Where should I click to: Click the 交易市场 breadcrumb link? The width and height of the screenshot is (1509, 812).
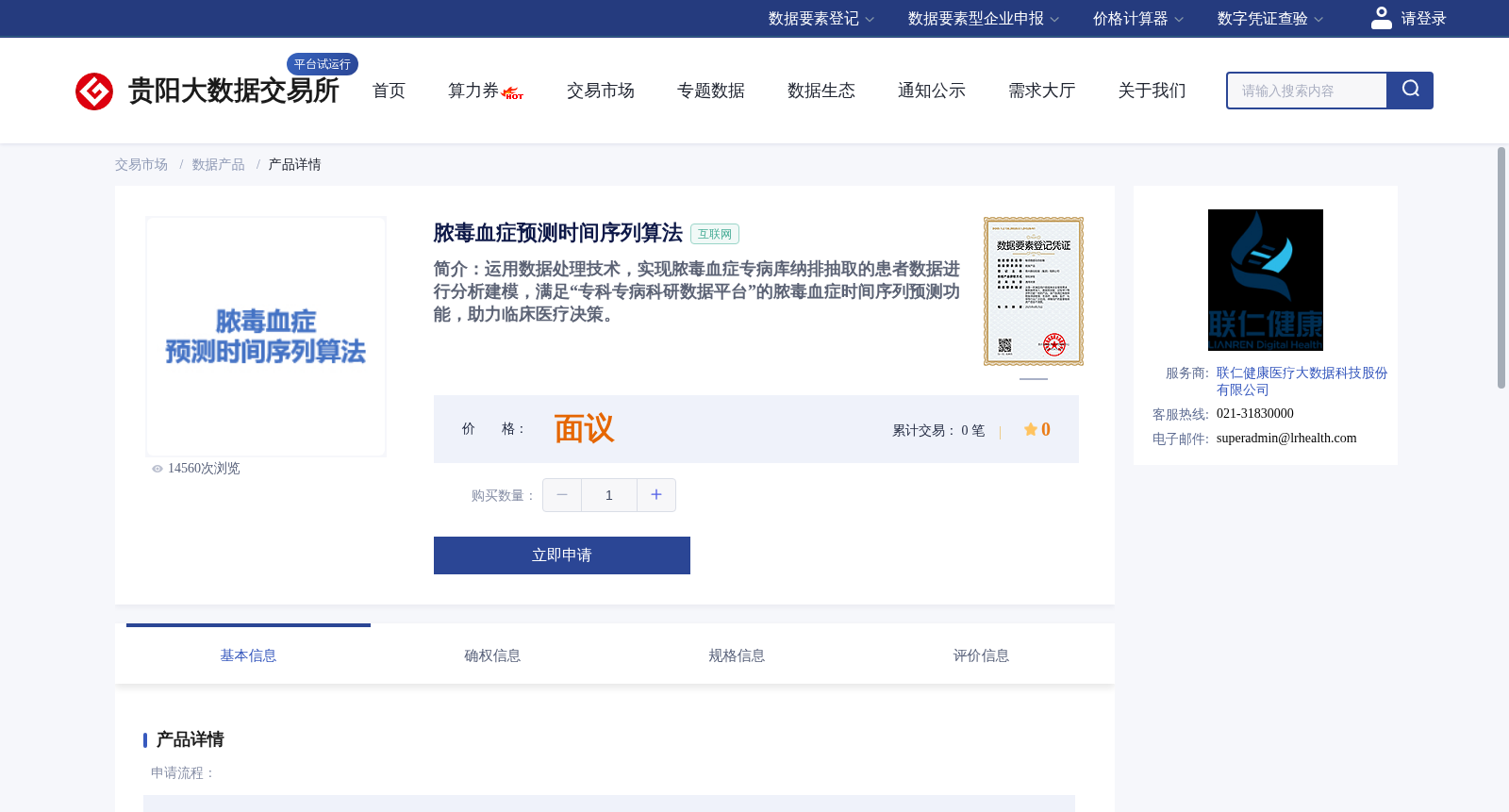[141, 165]
